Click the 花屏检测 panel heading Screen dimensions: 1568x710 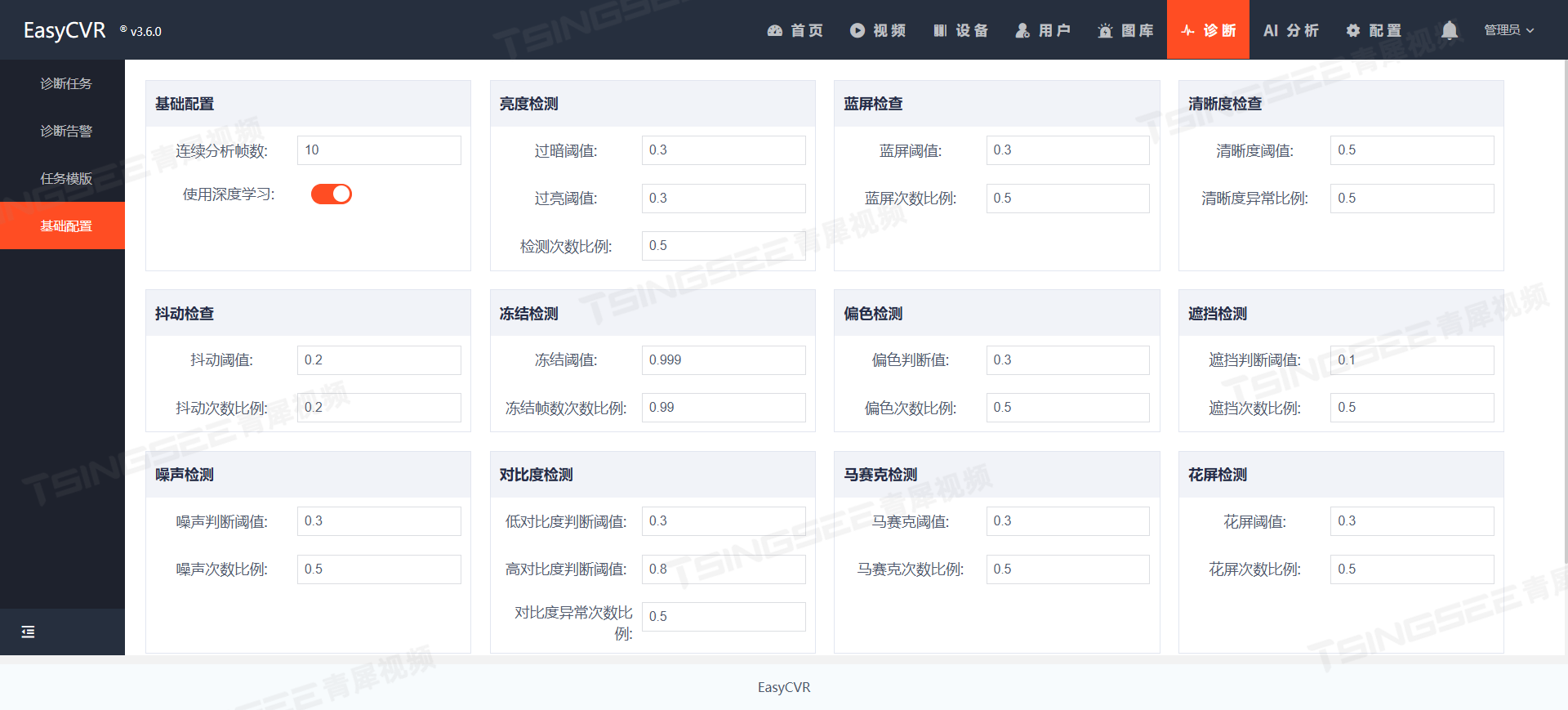click(1218, 475)
